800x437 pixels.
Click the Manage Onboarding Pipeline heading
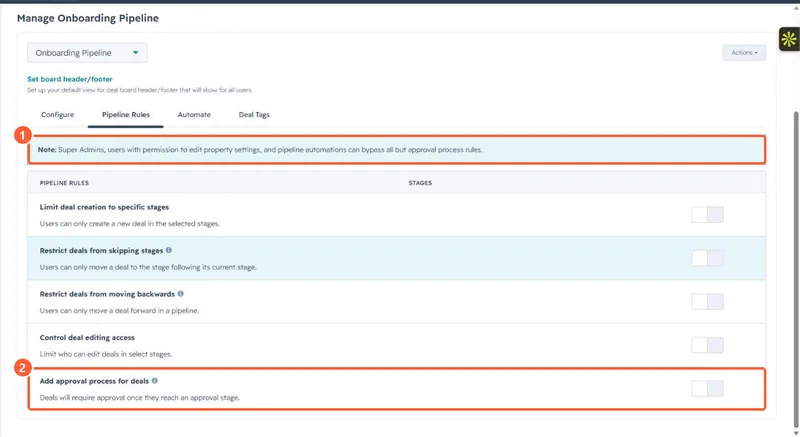click(88, 18)
